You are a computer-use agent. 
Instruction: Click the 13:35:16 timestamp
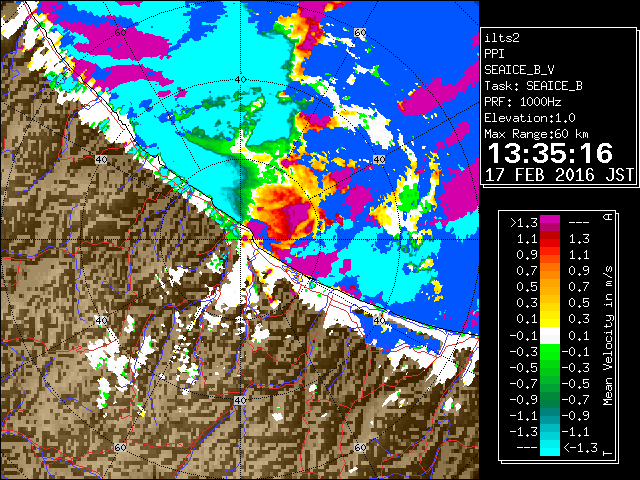coord(550,153)
